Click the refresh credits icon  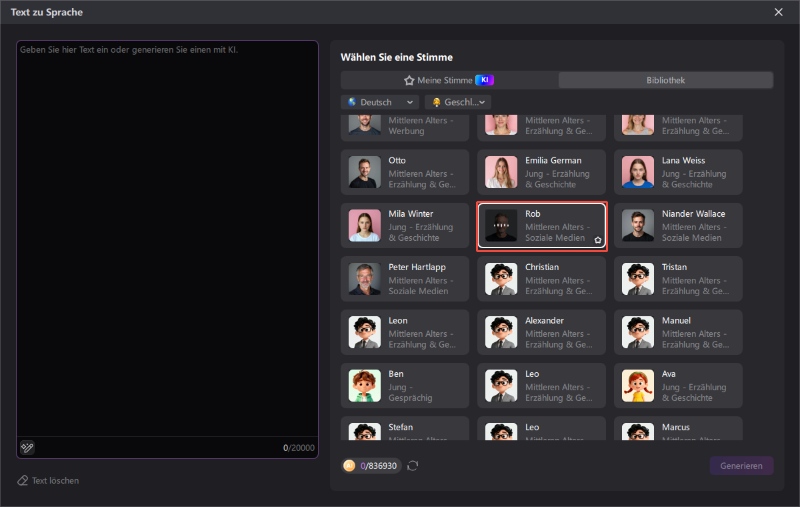click(412, 466)
